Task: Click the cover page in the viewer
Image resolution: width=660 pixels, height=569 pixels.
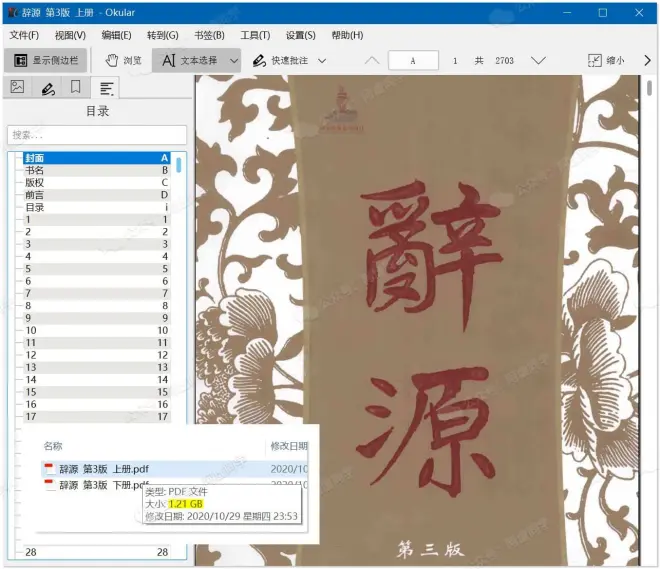Action: 417,320
